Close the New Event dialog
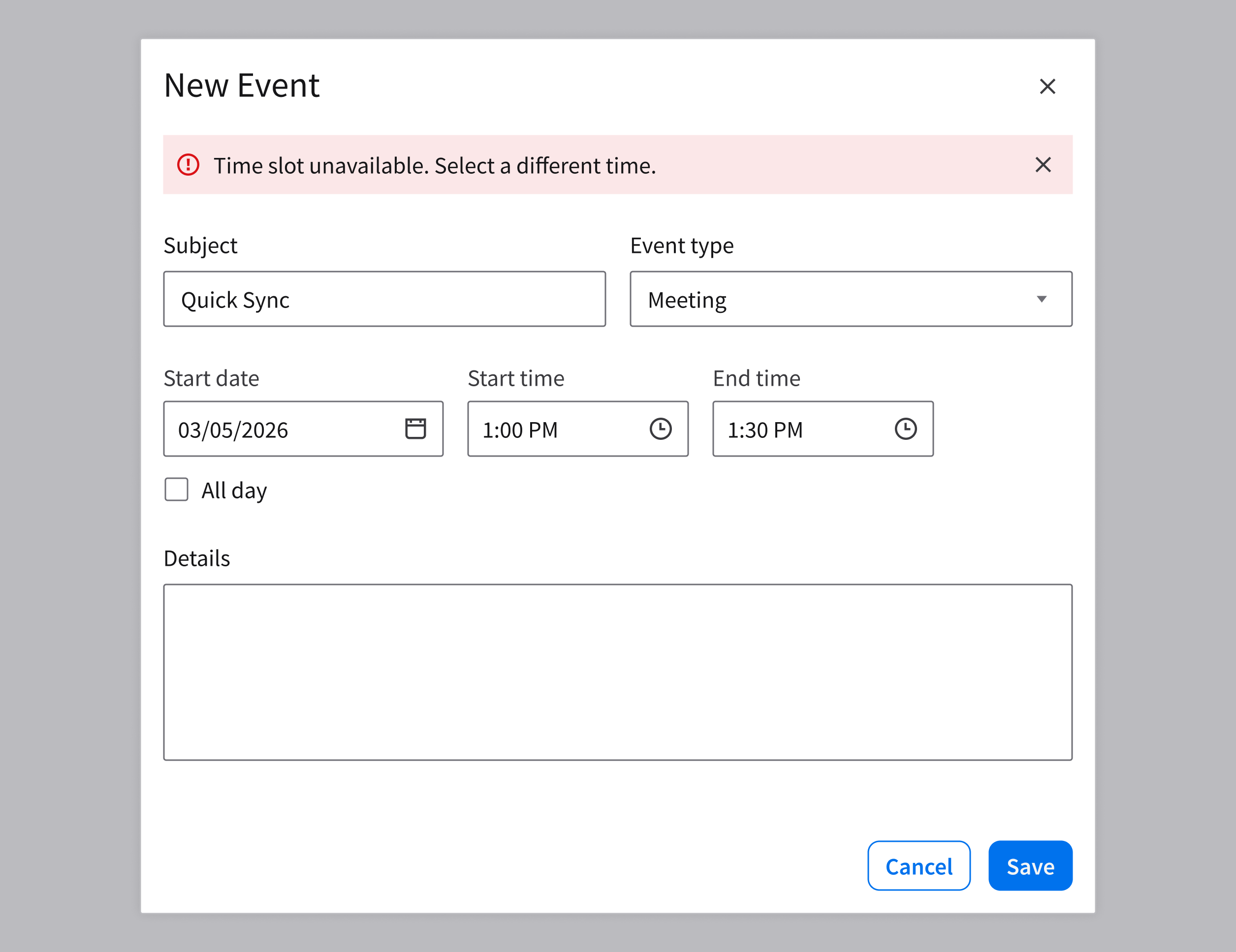This screenshot has height=952, width=1236. pyautogui.click(x=1047, y=87)
